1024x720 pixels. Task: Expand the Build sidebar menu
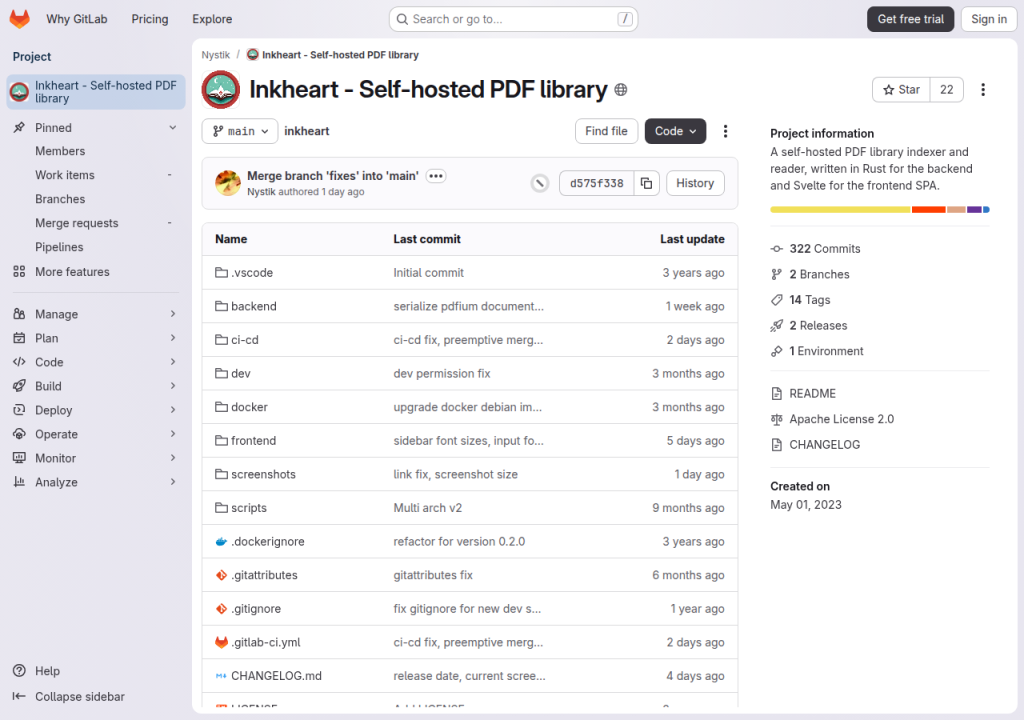(95, 386)
